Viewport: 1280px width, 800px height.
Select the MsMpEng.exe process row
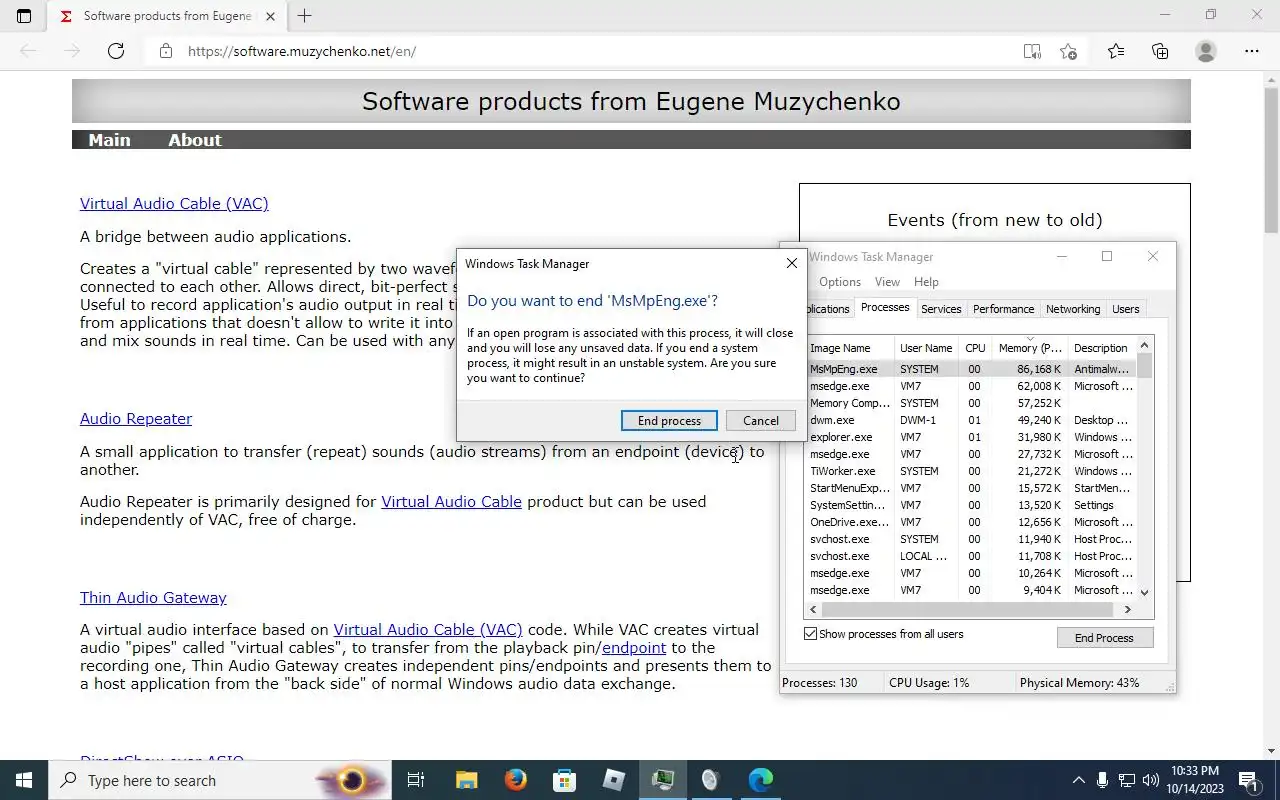(970, 369)
